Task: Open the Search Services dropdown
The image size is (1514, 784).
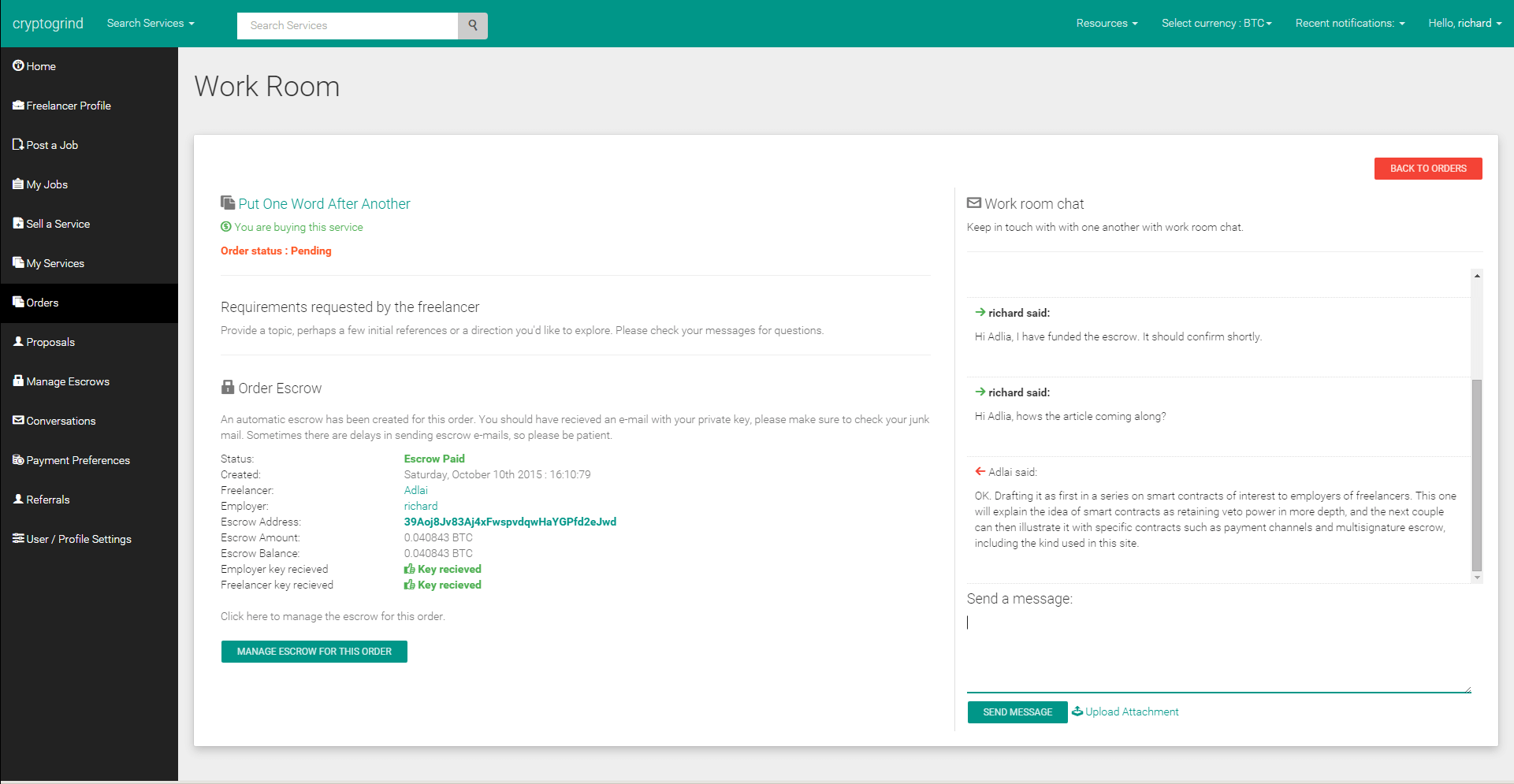Action: [x=151, y=24]
